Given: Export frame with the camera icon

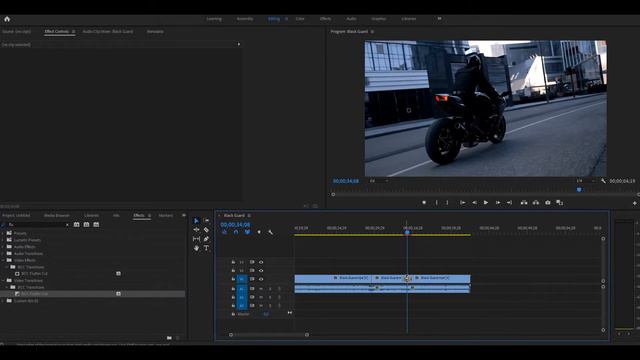Looking at the screenshot, I should (548, 202).
